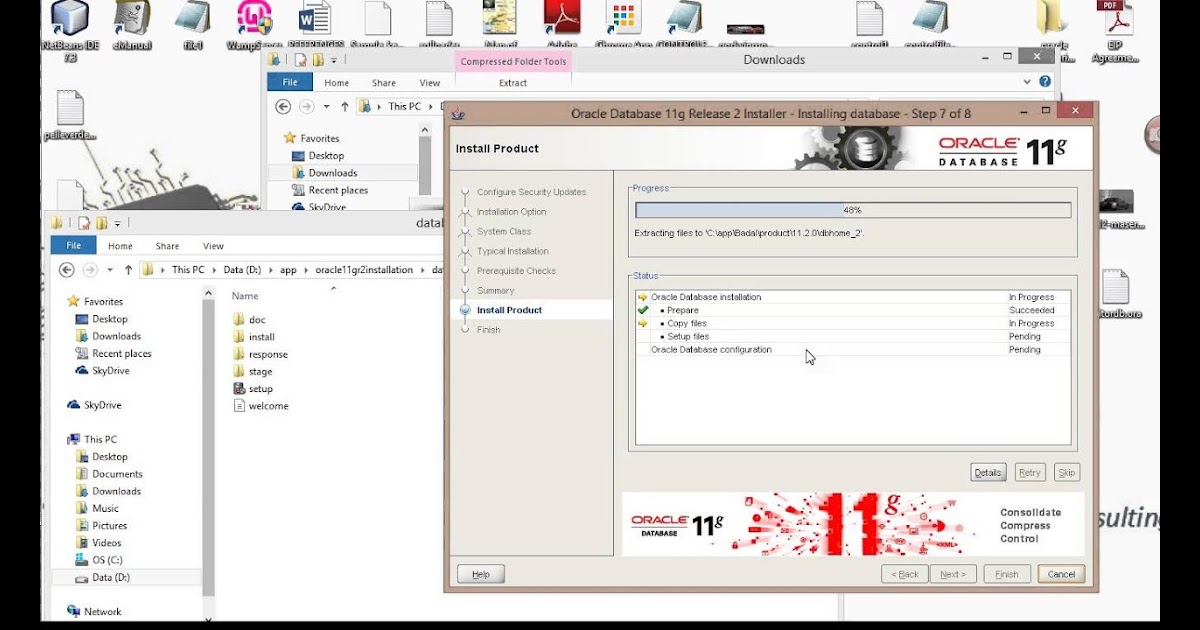The image size is (1200, 630).
Task: Open File menu in database folder window
Action: pyautogui.click(x=73, y=246)
